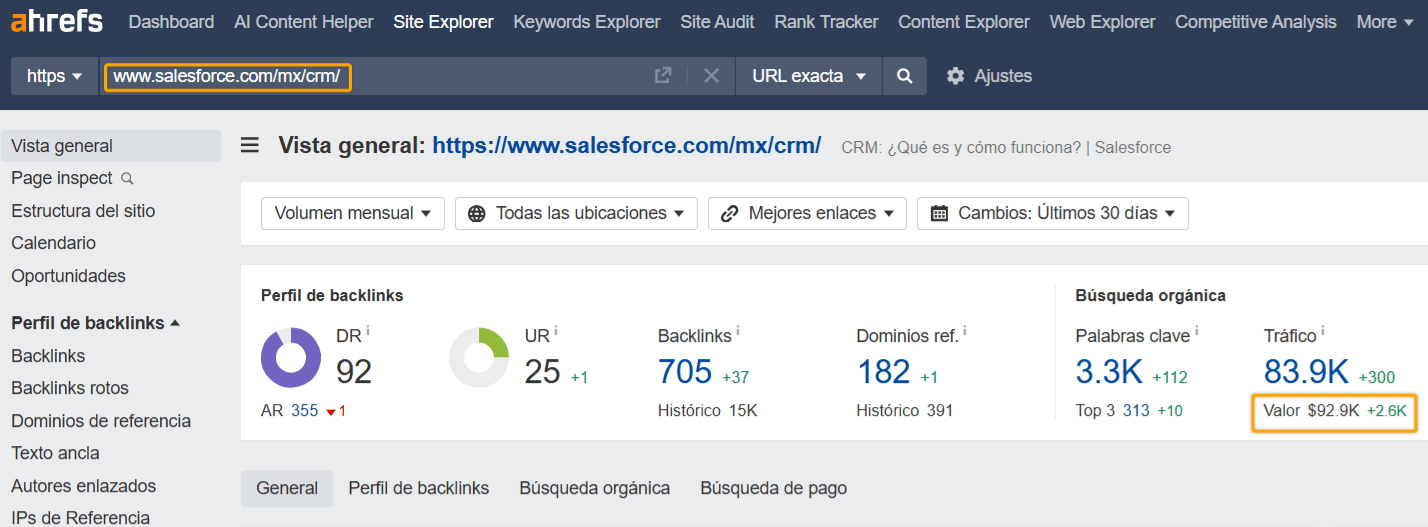Image resolution: width=1428 pixels, height=527 pixels.
Task: Open Autores enlazados in the sidebar
Action: click(84, 486)
